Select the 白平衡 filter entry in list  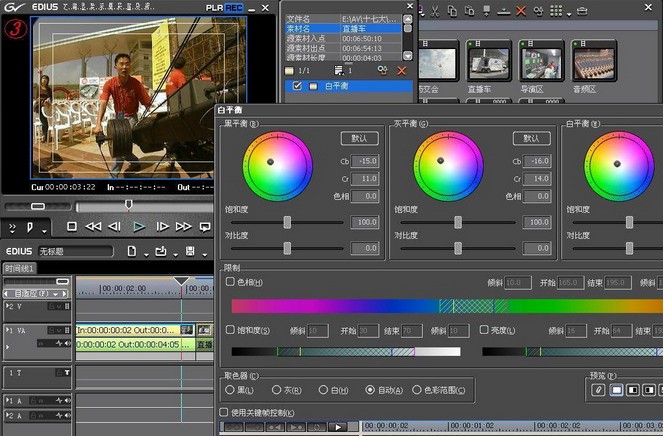click(x=338, y=87)
